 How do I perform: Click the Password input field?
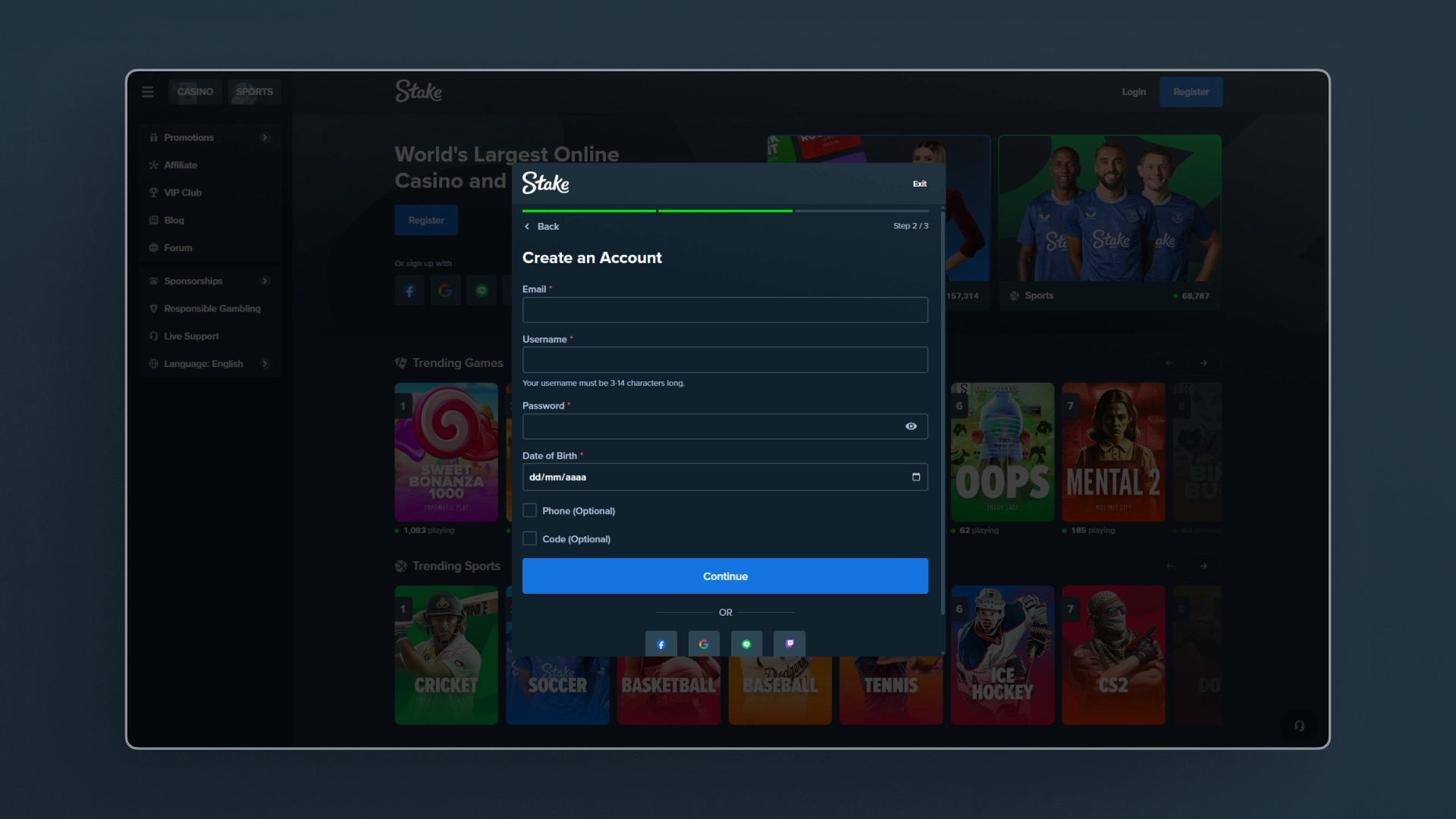[725, 426]
